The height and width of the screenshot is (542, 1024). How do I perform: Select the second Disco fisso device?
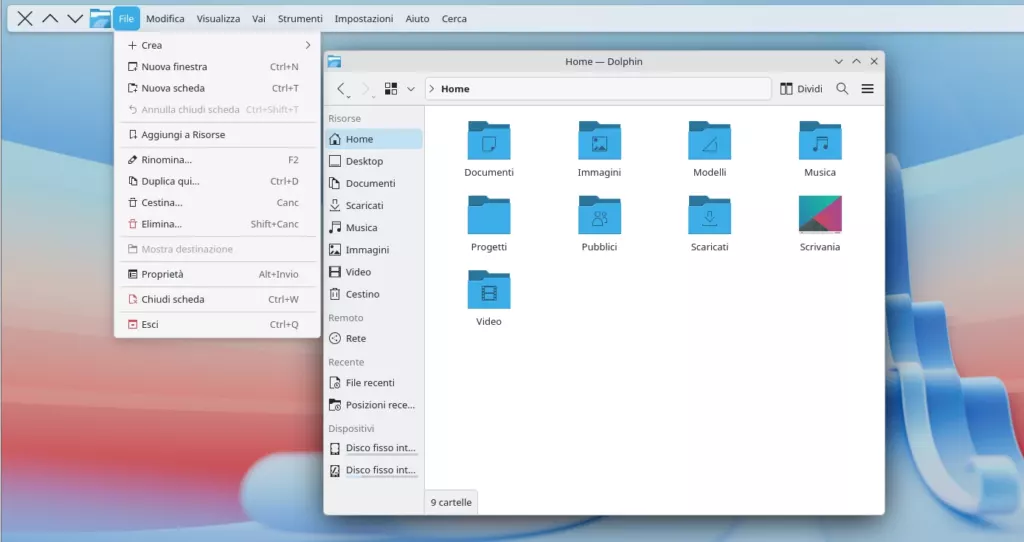374,470
